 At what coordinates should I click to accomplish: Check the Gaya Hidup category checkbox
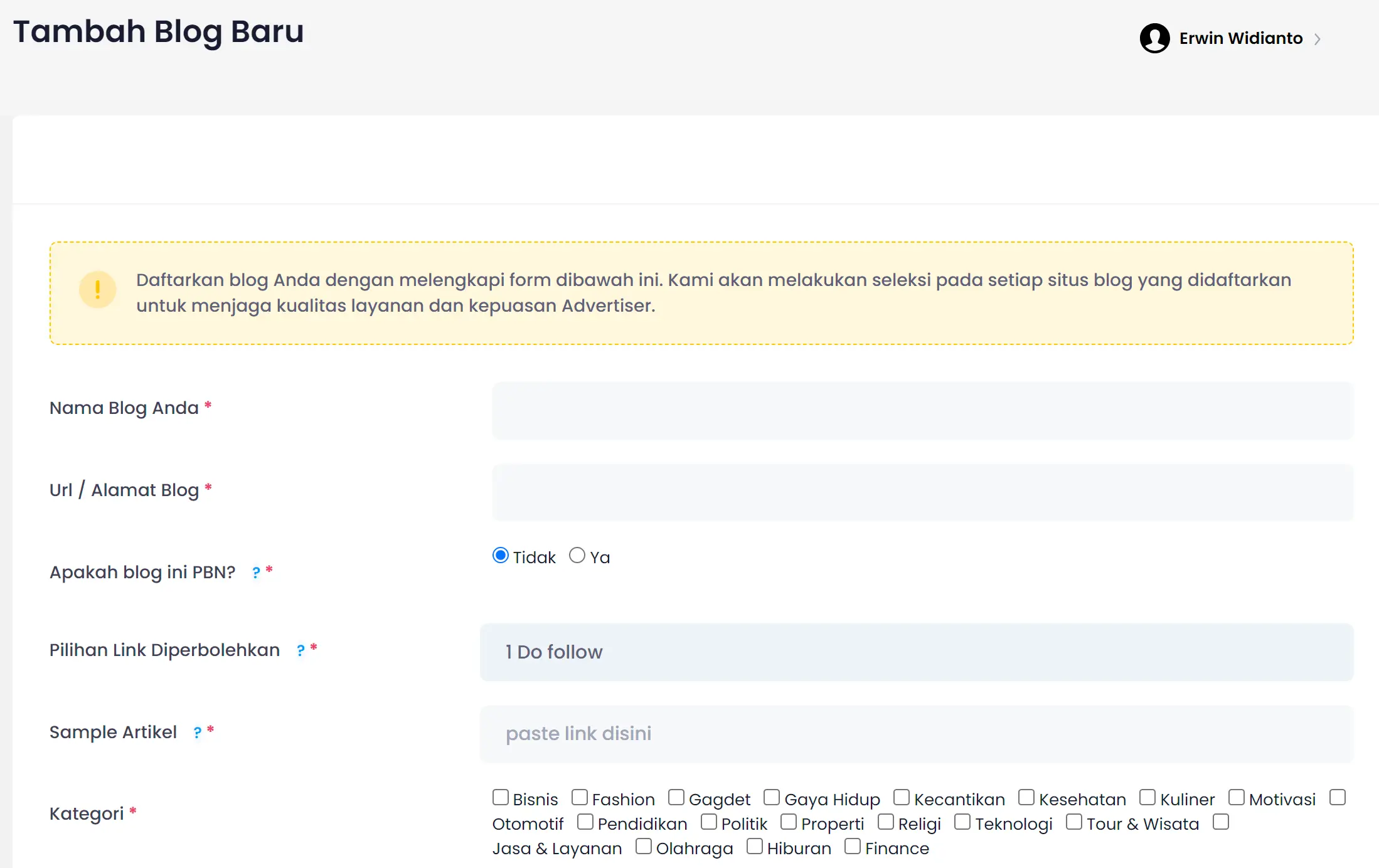click(x=772, y=797)
